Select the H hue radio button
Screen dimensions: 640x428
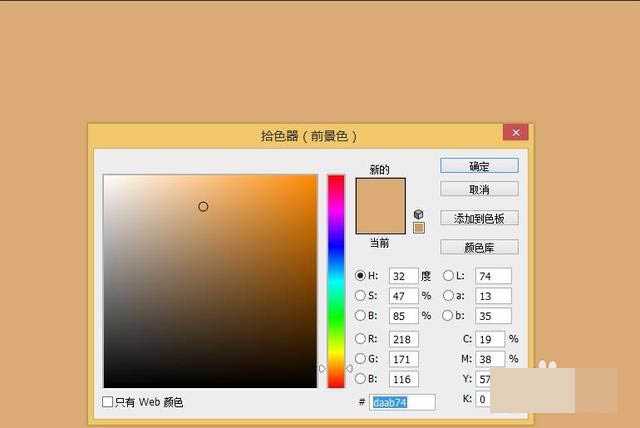pyautogui.click(x=361, y=276)
